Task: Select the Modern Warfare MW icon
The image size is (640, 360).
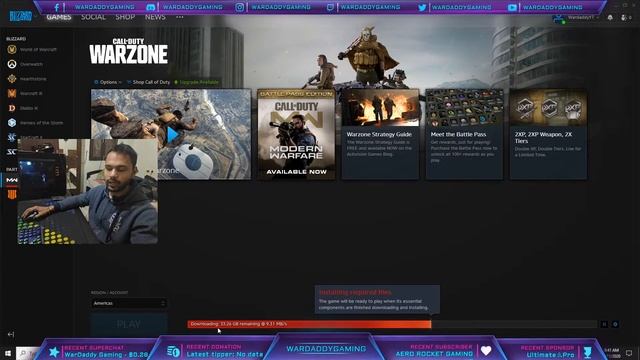Action: point(11,180)
